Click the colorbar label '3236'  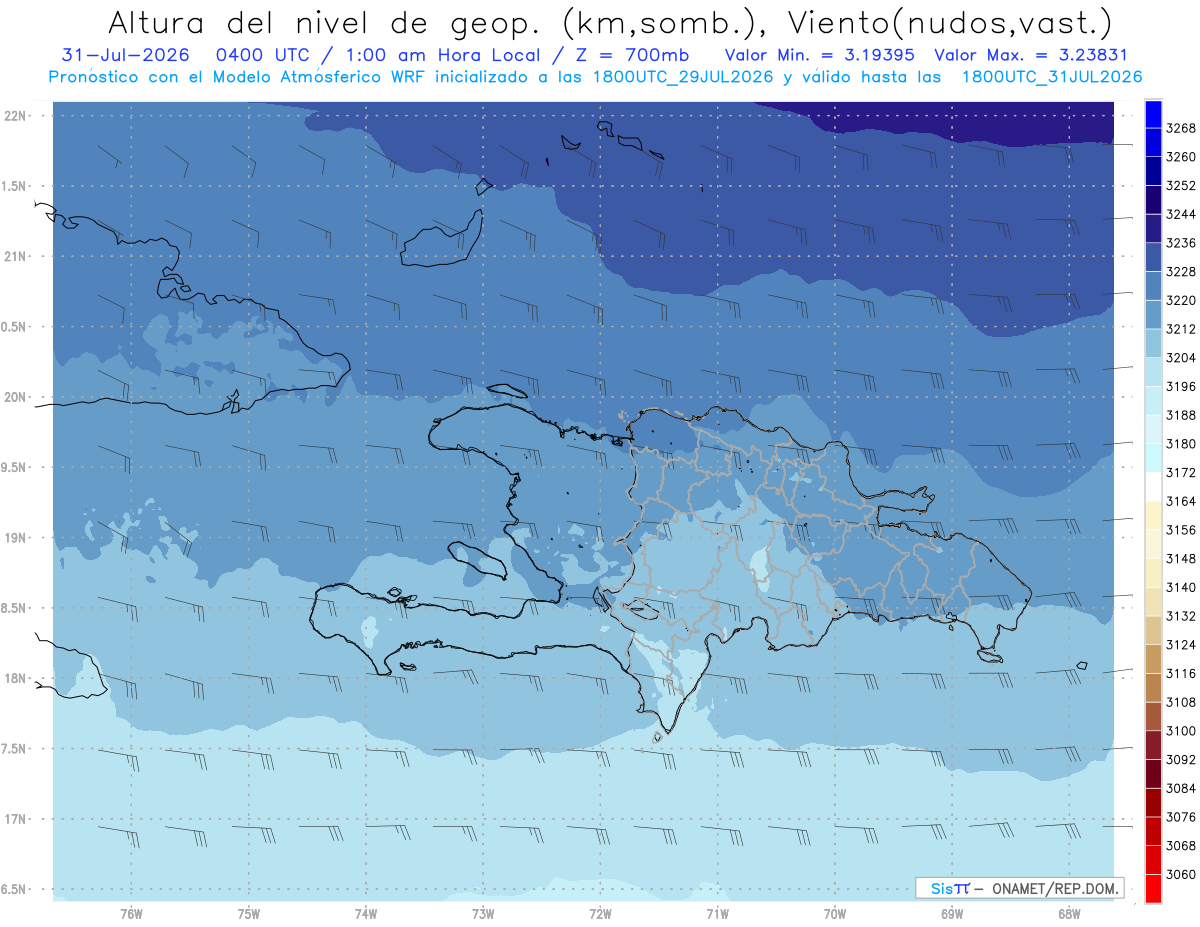1181,243
